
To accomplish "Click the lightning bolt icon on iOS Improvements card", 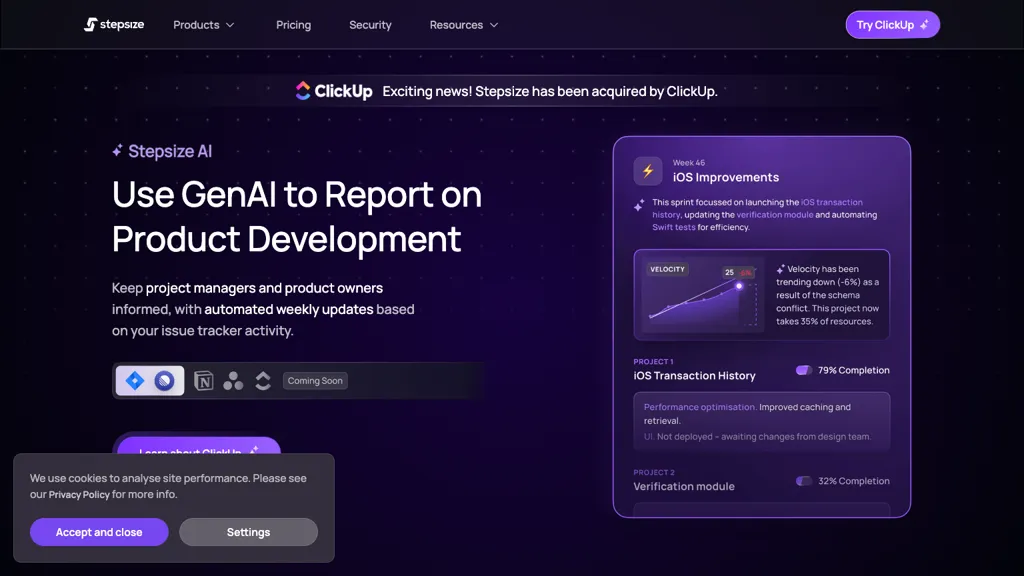I will pos(648,171).
